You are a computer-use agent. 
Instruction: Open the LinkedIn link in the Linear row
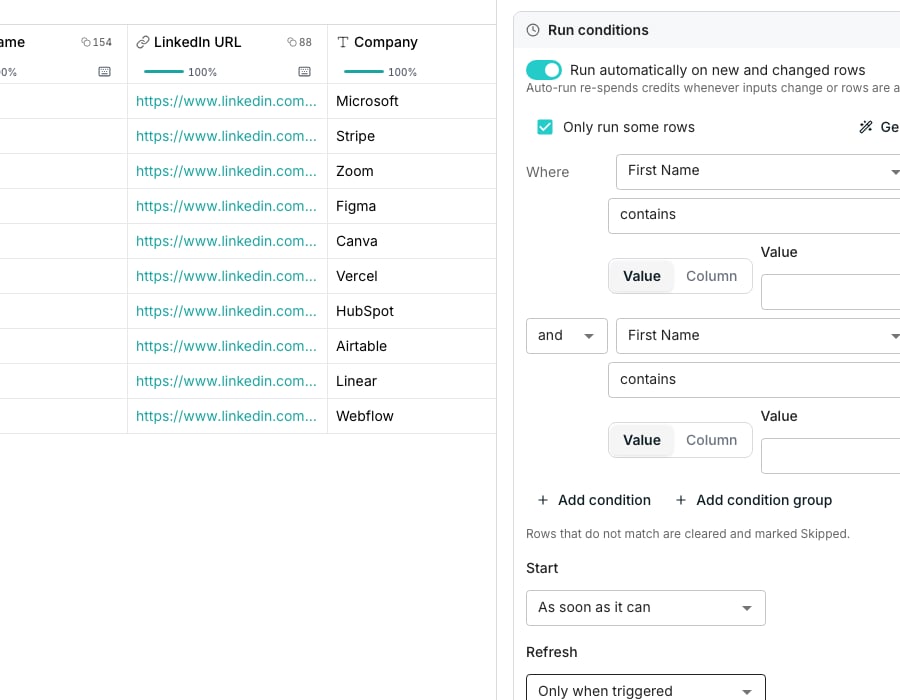point(226,381)
